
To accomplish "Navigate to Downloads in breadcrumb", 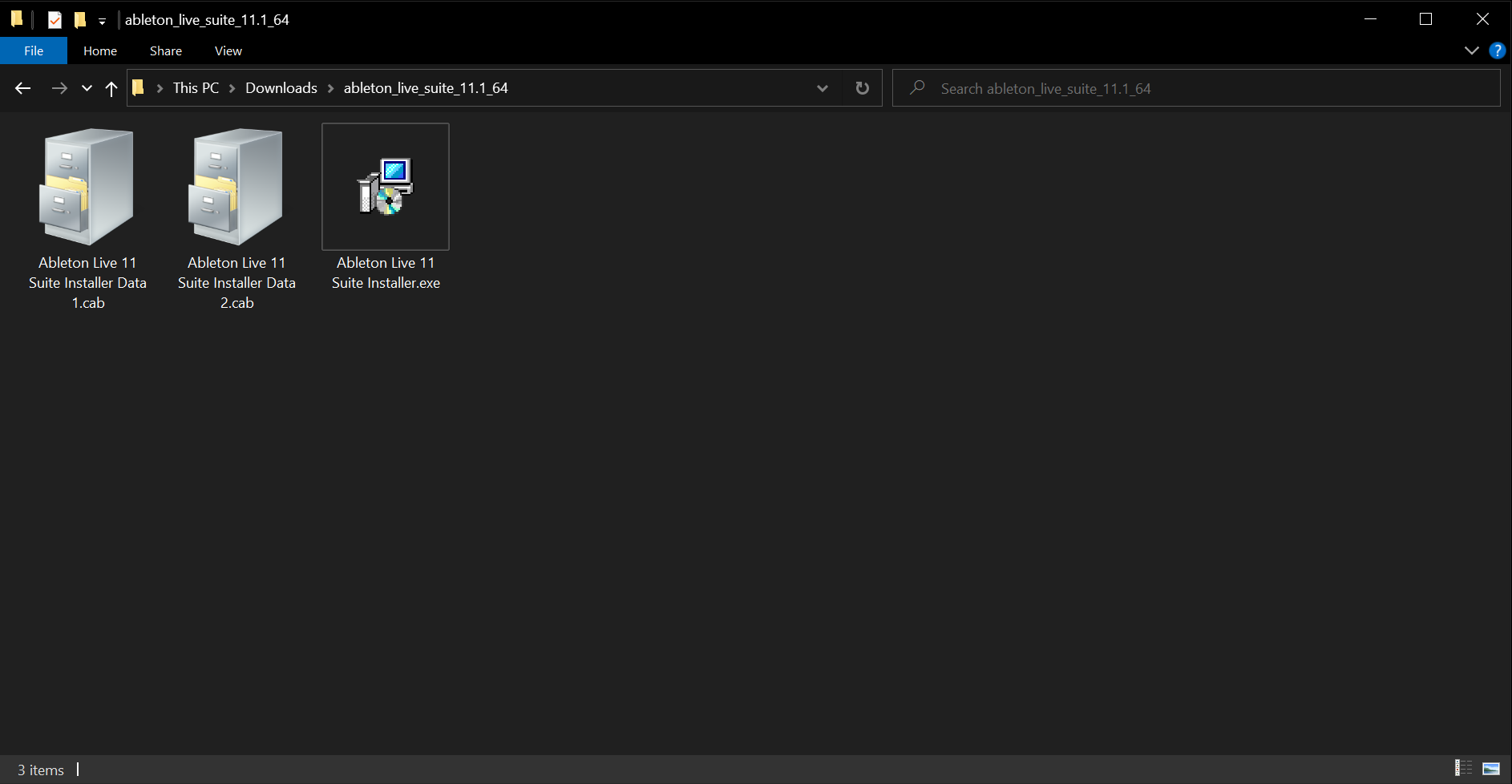I will (x=281, y=88).
